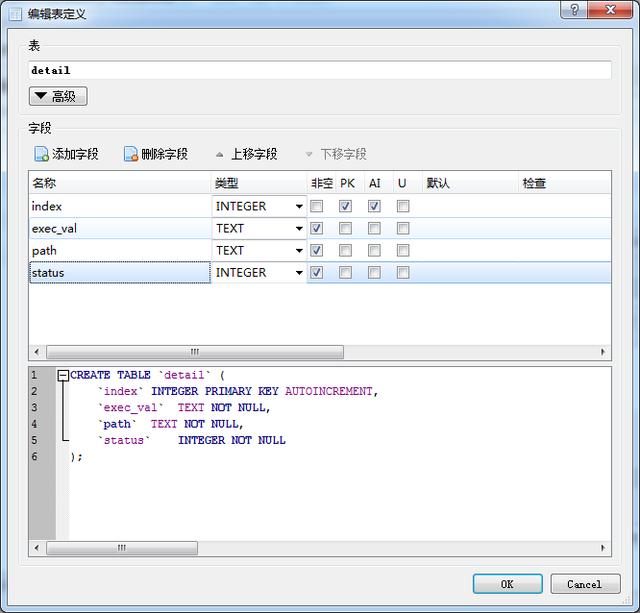
Task: Uncheck 非空 for the status field
Action: click(316, 272)
